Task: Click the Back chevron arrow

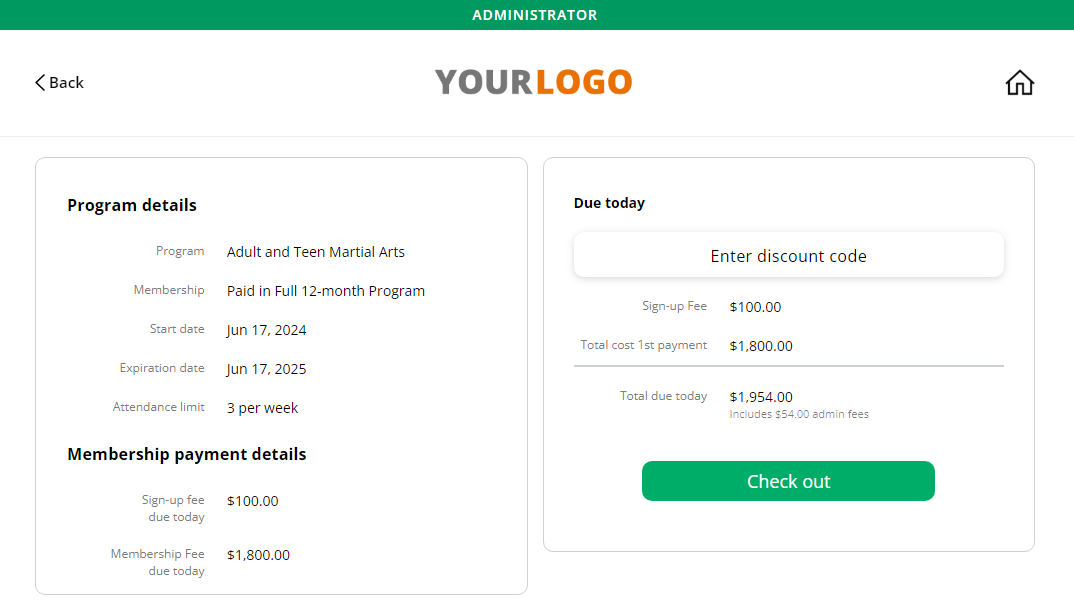Action: click(40, 82)
